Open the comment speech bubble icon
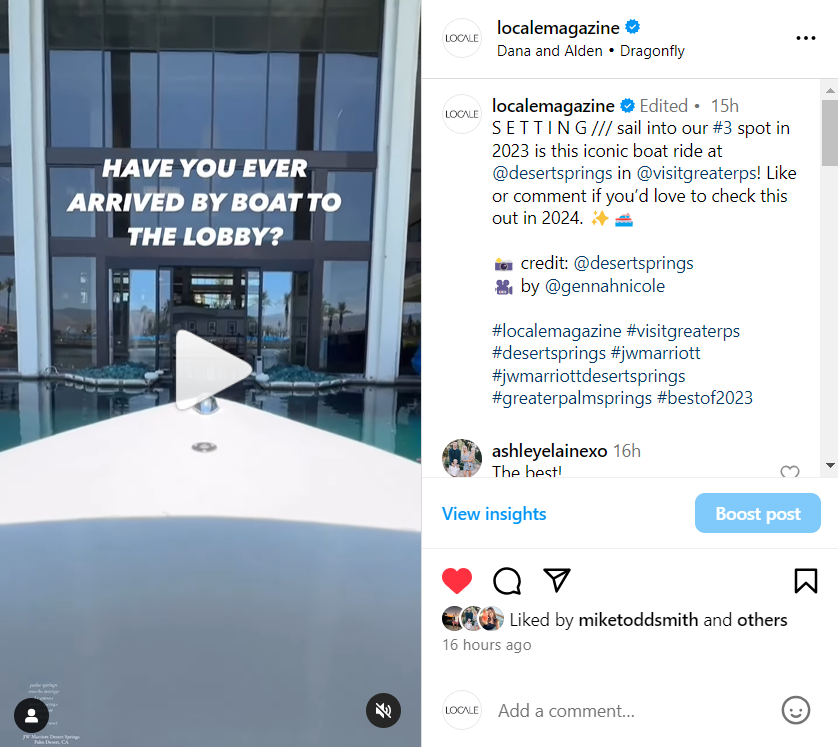Screen dimensions: 838x747 point(507,581)
